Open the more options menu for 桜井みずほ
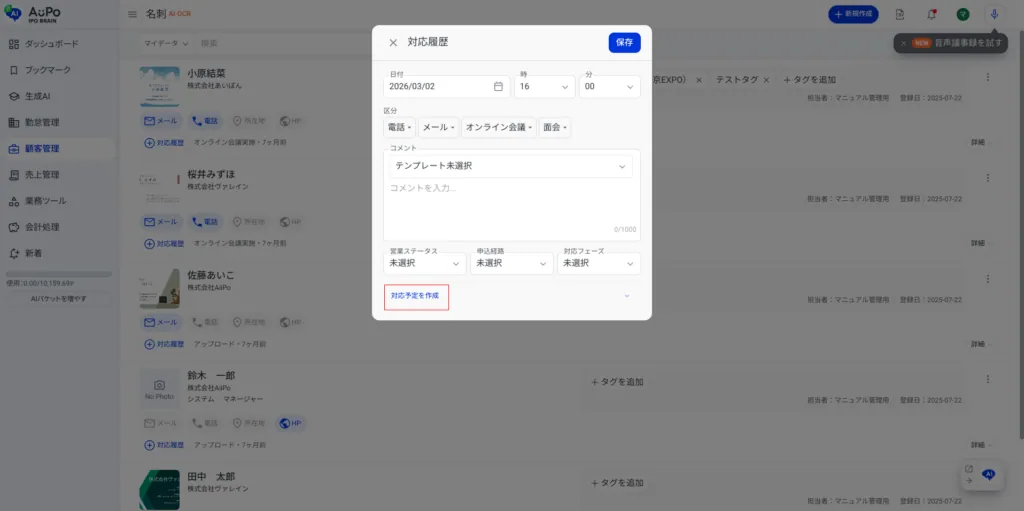The width and height of the screenshot is (1024, 511). pos(987,178)
